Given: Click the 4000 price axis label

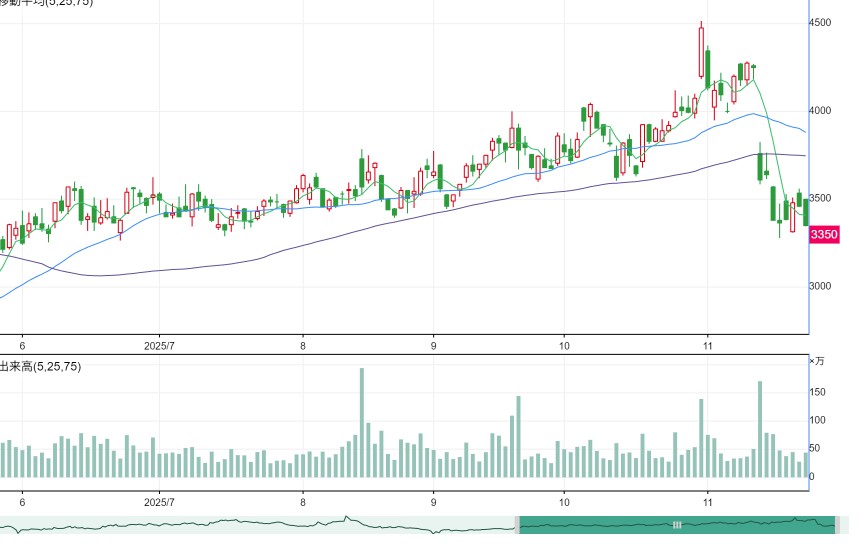Looking at the screenshot, I should tap(820, 110).
